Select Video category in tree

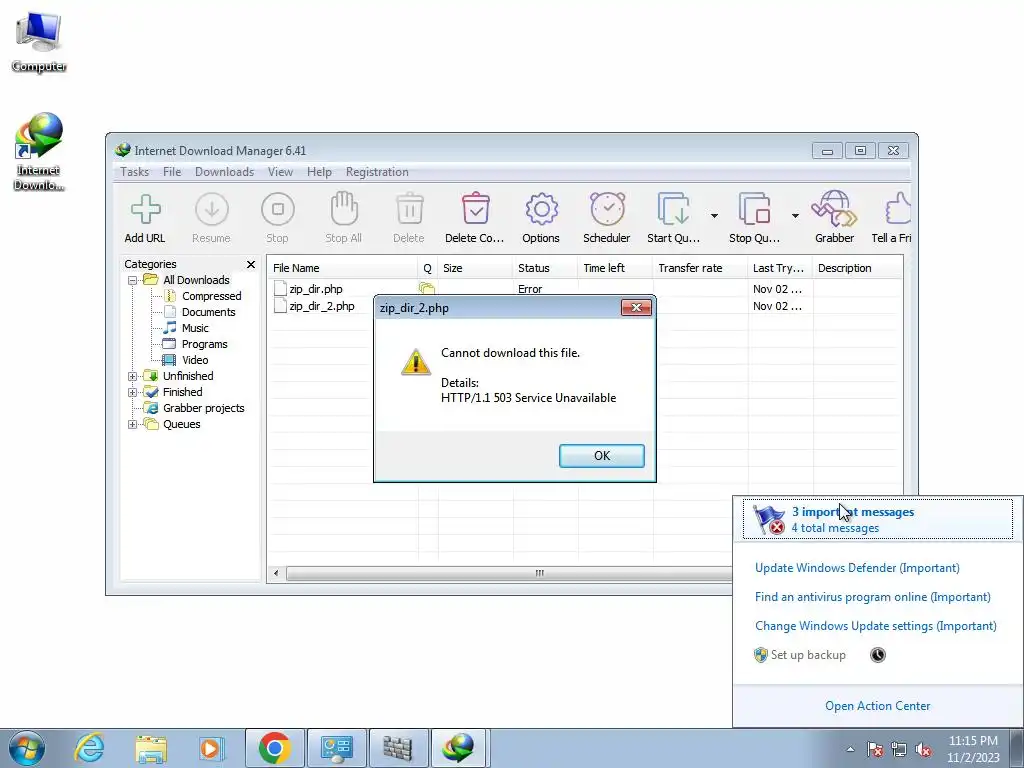[195, 360]
